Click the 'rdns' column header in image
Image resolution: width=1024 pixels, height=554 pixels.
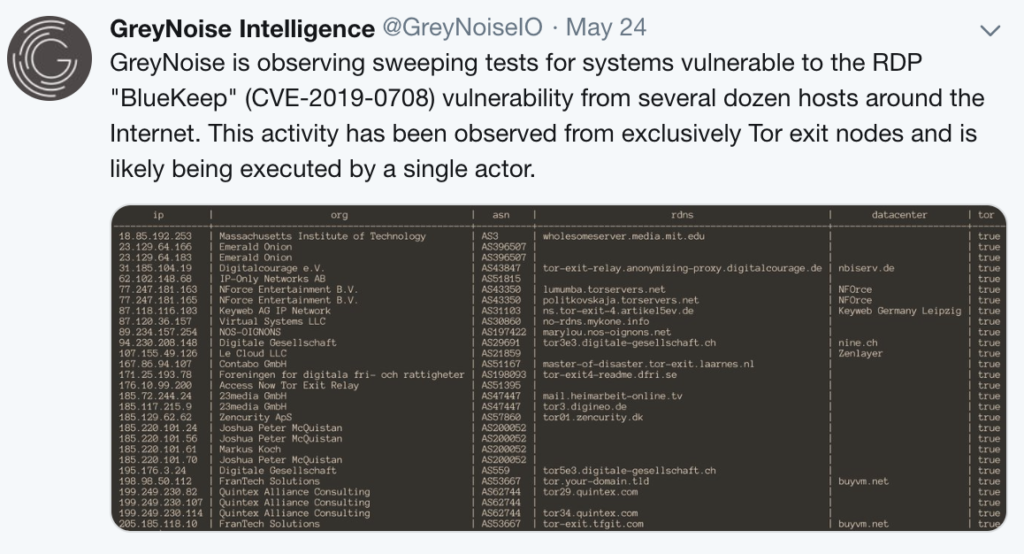pos(682,215)
